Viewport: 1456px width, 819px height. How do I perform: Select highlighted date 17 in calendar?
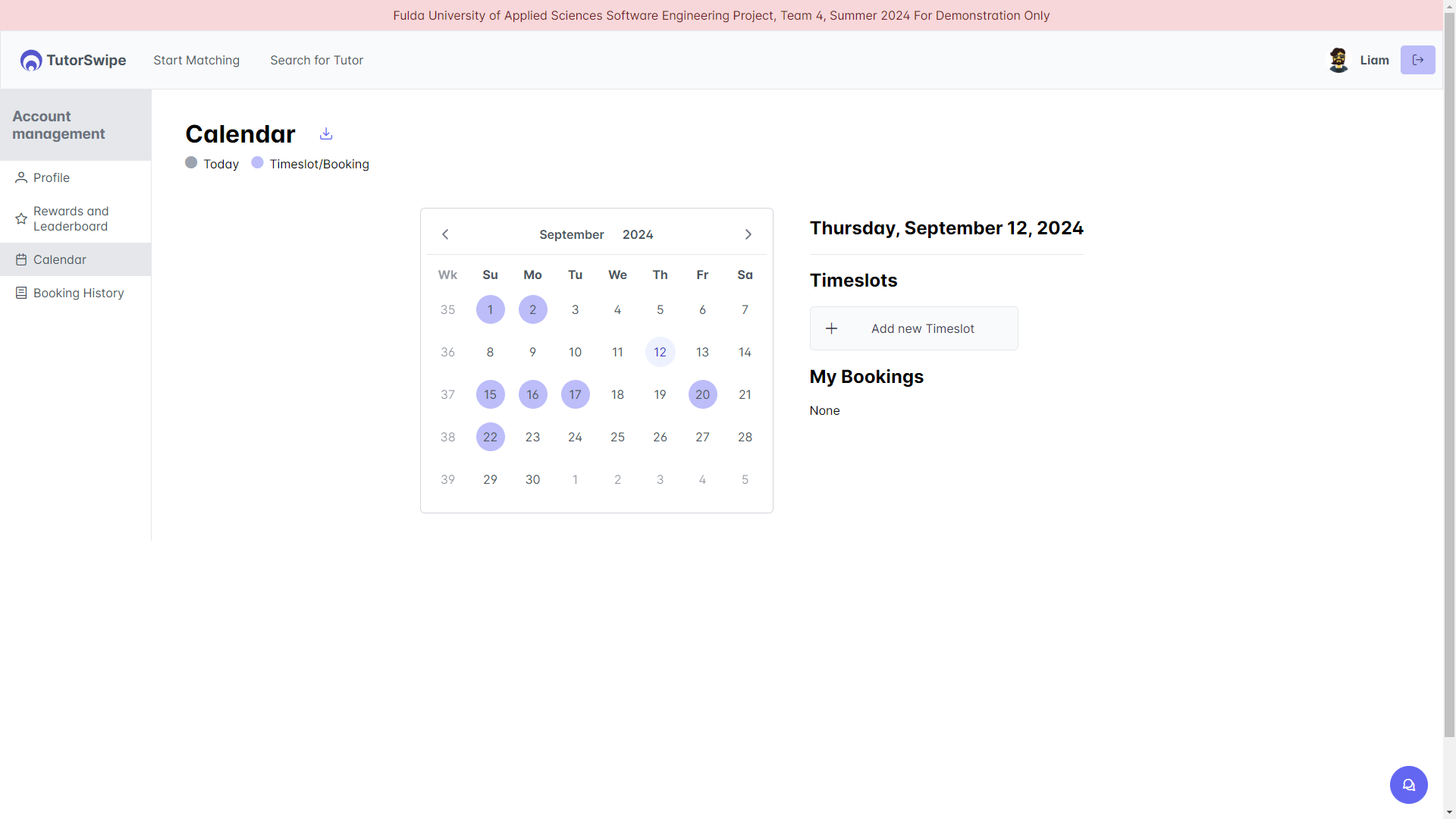click(575, 394)
